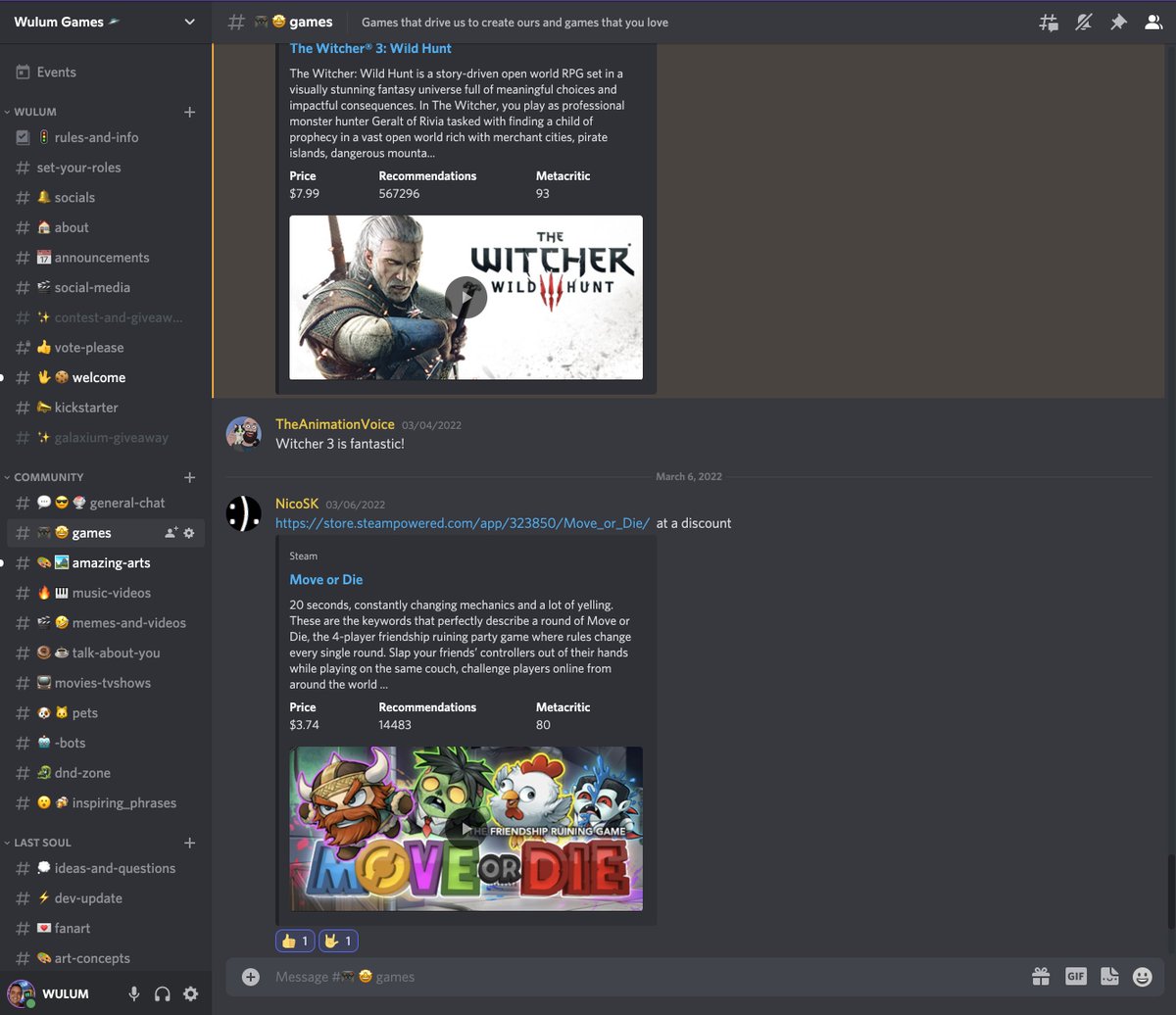Image resolution: width=1176 pixels, height=1015 pixels.
Task: Create channel in LAST SOUL category
Action: click(x=190, y=843)
